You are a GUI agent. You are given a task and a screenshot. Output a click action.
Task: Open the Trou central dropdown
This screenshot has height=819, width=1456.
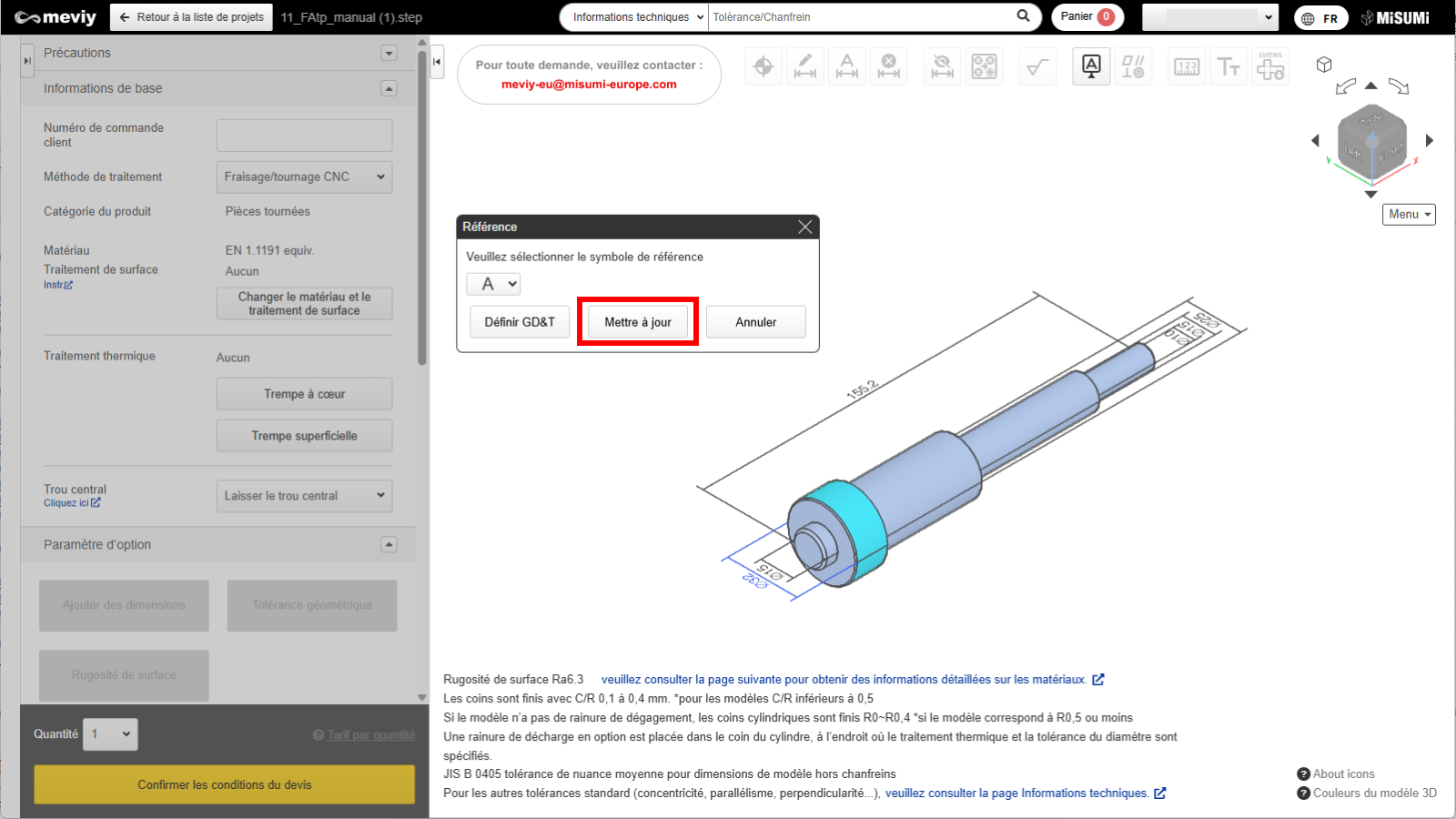pos(304,496)
